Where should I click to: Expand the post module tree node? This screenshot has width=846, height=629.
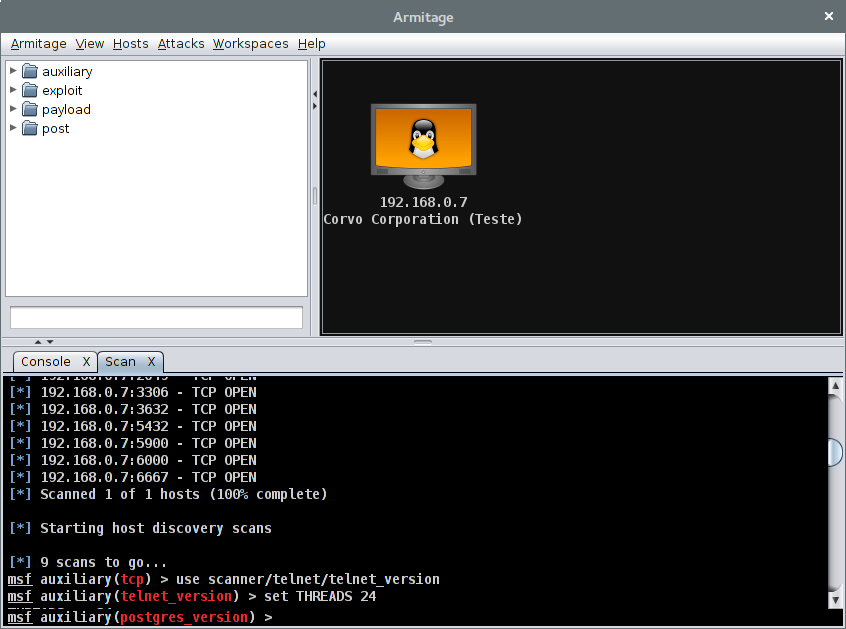point(13,128)
